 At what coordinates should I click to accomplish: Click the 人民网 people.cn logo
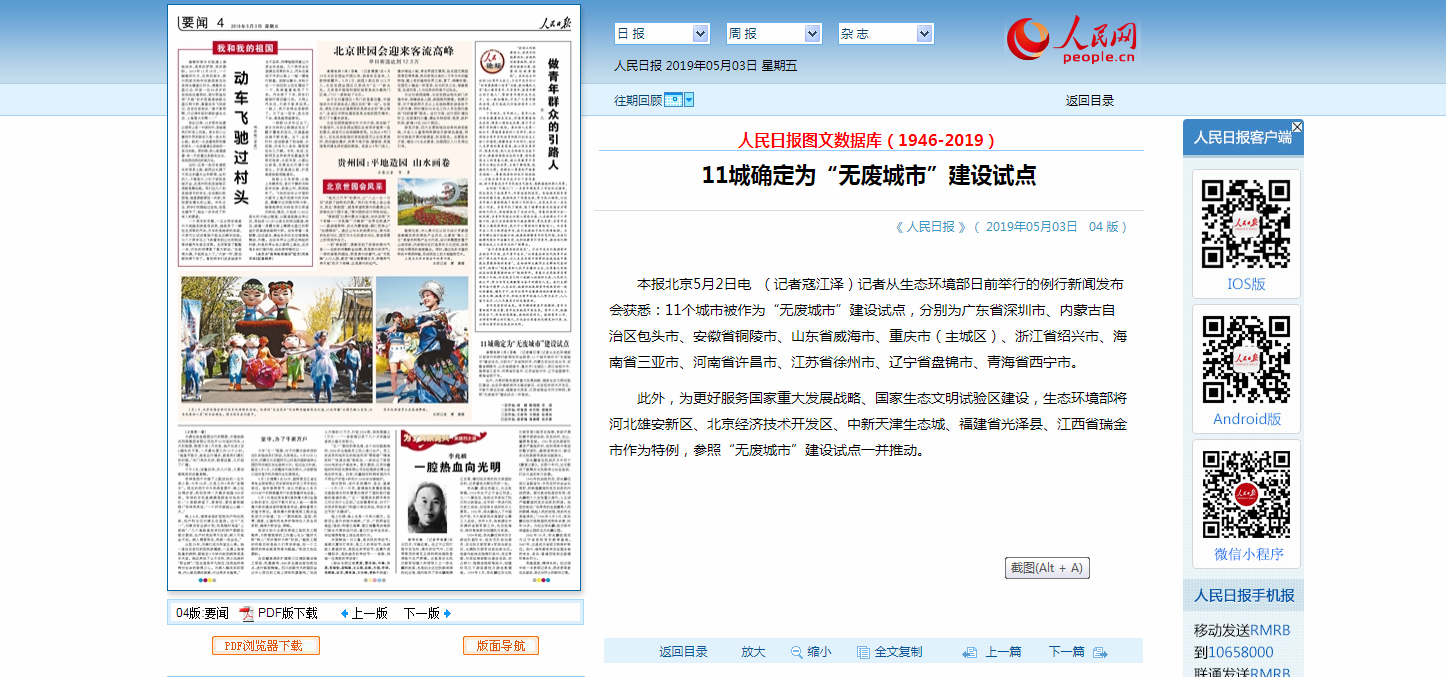coord(1071,41)
